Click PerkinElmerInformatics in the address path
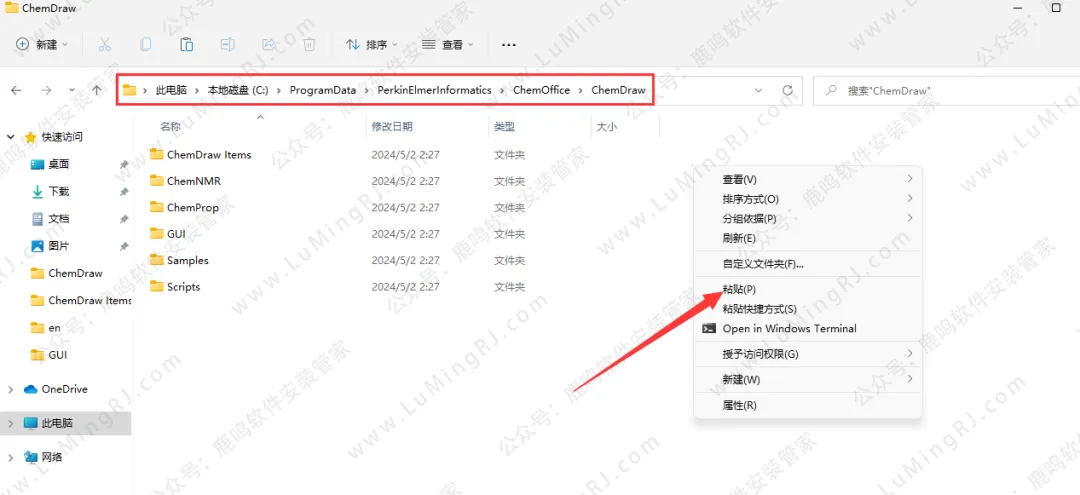1080x495 pixels. [435, 90]
